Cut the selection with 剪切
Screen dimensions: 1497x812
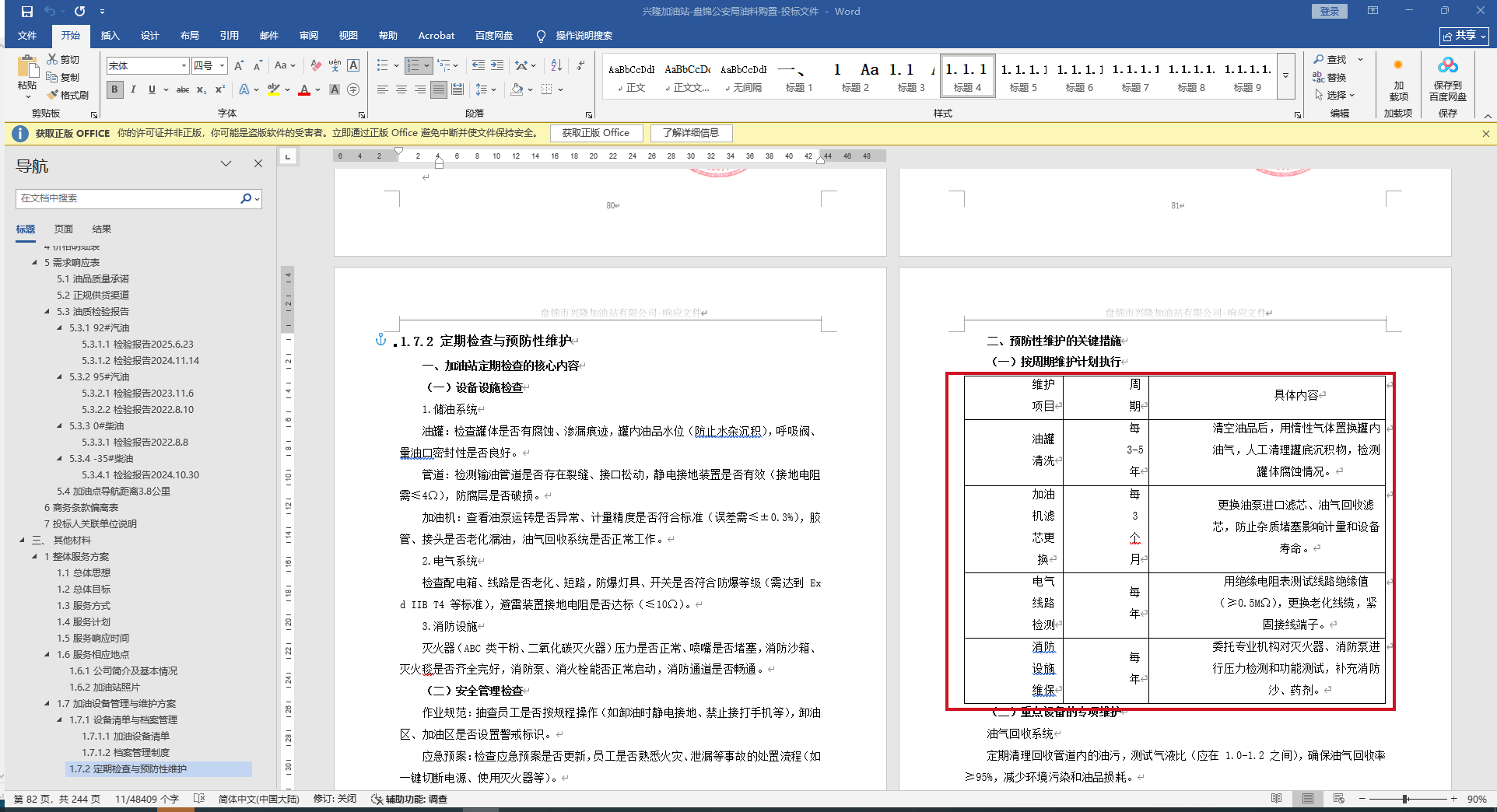(x=63, y=59)
